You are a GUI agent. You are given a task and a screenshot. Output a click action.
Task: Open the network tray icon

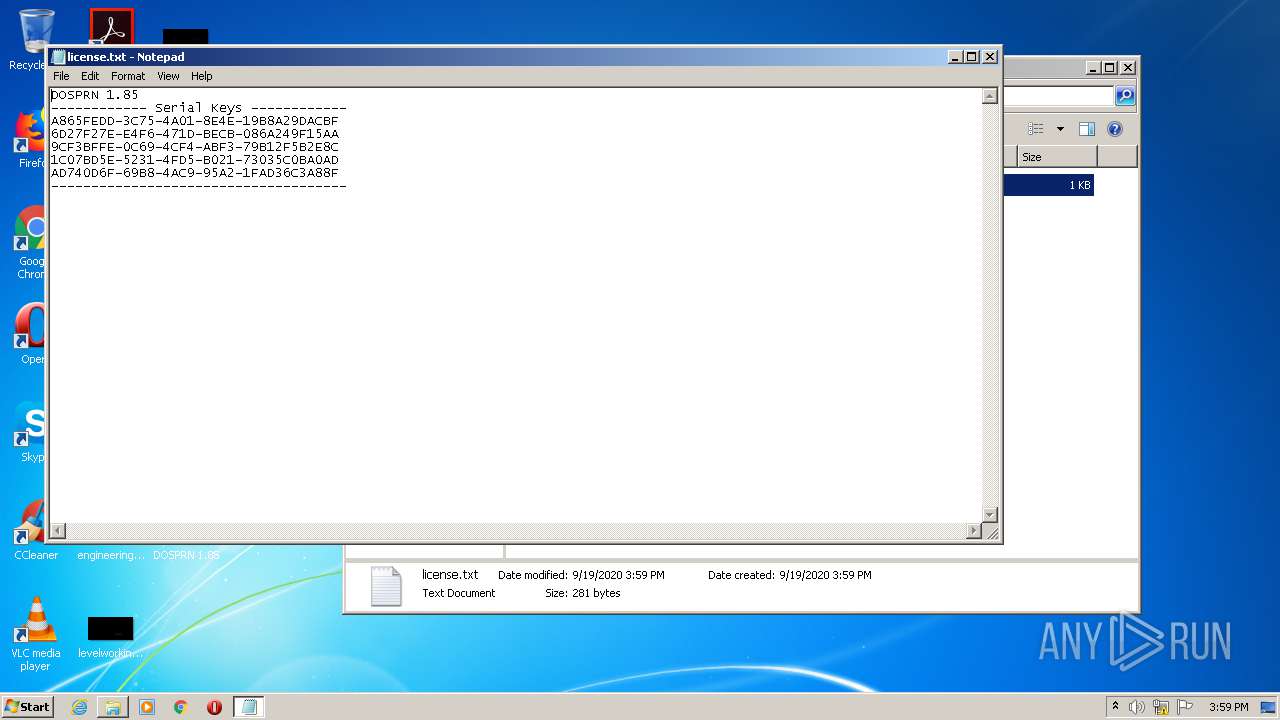pyautogui.click(x=1161, y=707)
